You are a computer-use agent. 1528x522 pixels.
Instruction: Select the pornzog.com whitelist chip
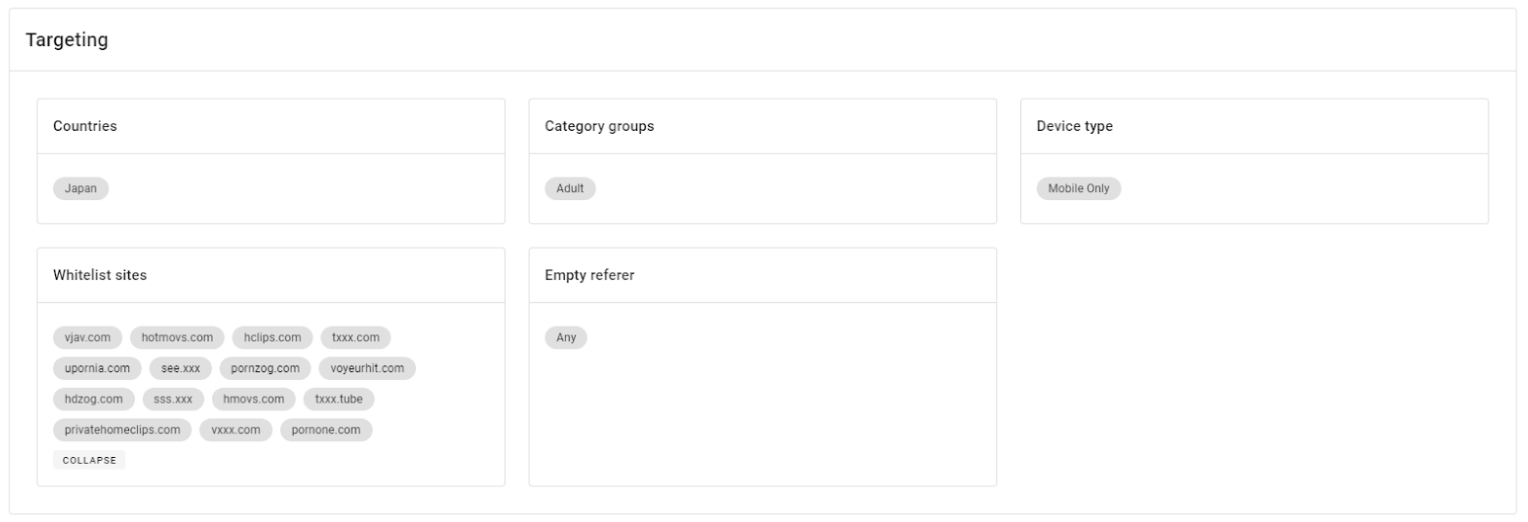[x=266, y=369]
